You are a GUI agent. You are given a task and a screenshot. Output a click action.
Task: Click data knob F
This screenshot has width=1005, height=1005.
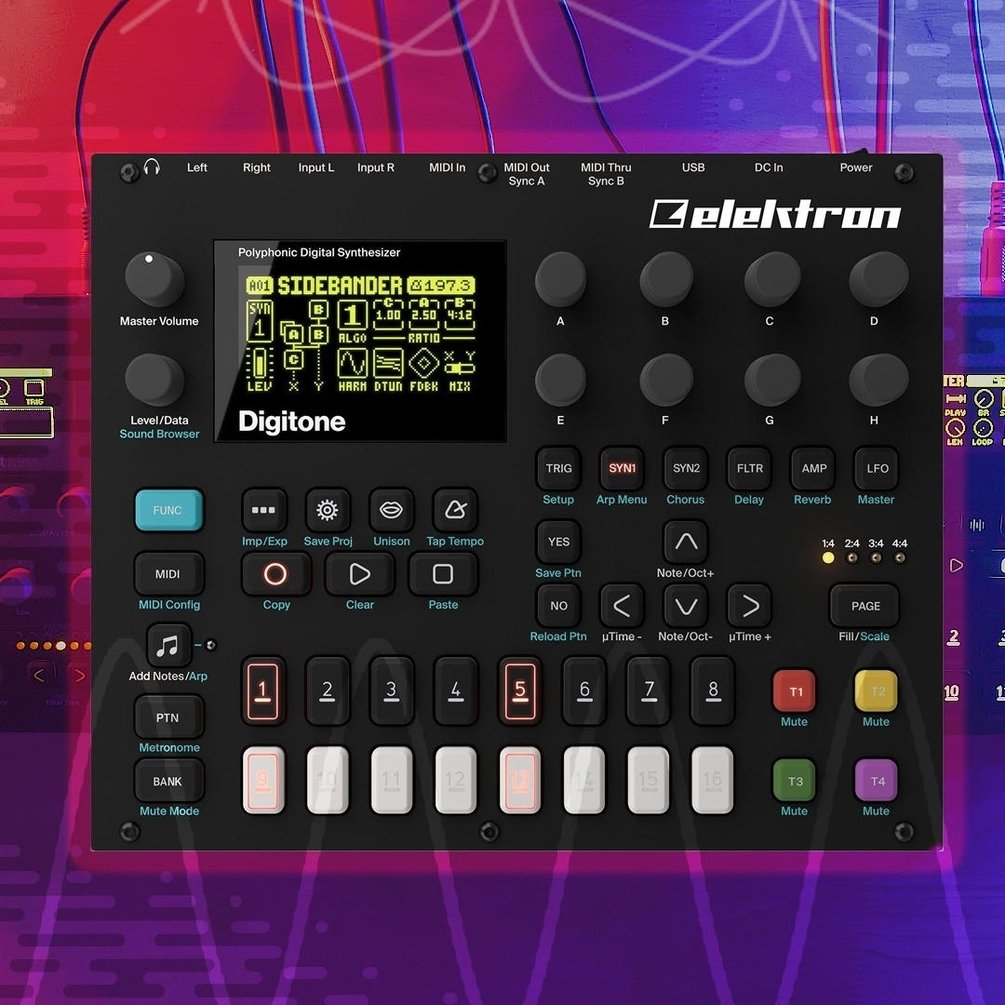point(666,380)
